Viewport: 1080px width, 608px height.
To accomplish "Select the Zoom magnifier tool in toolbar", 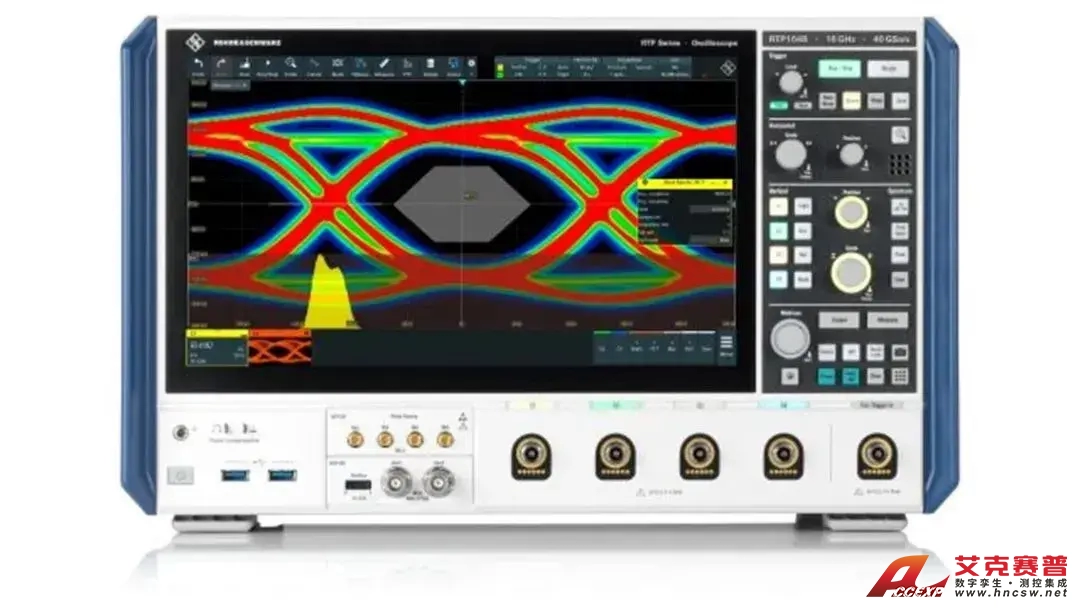I will pos(290,66).
